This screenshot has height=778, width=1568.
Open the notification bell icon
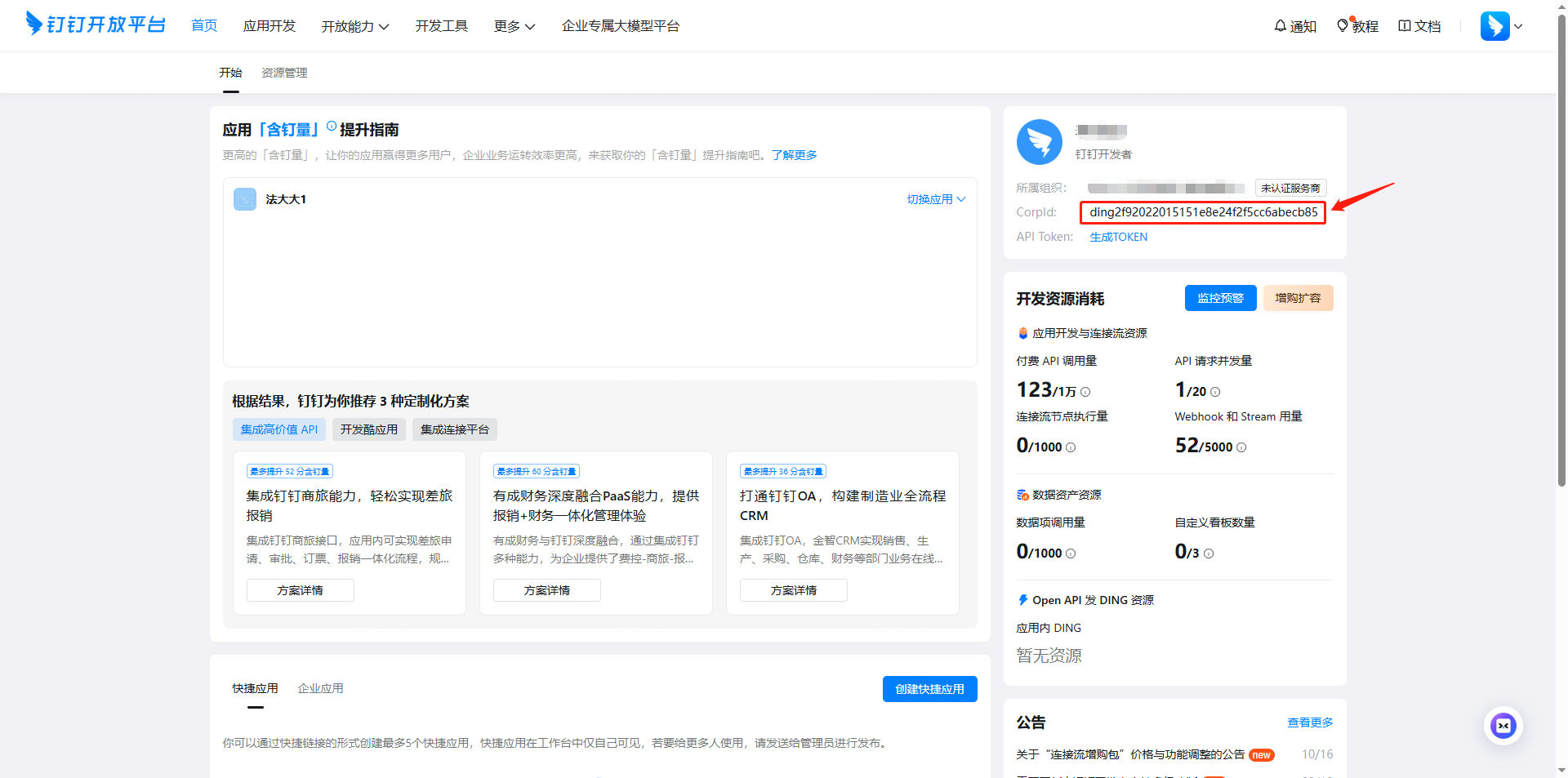pyautogui.click(x=1281, y=26)
